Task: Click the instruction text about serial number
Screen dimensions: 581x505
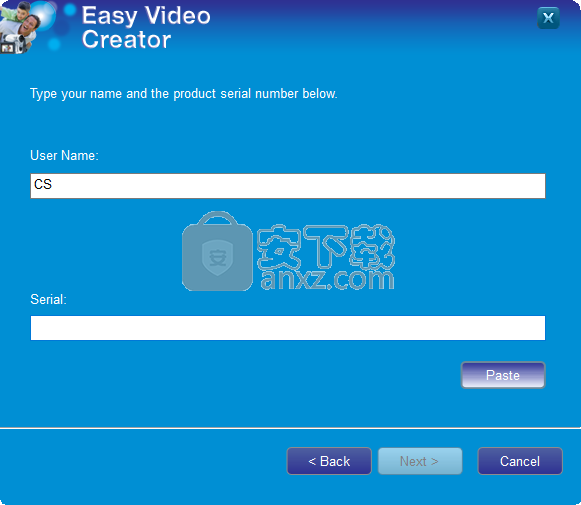Action: 183,94
